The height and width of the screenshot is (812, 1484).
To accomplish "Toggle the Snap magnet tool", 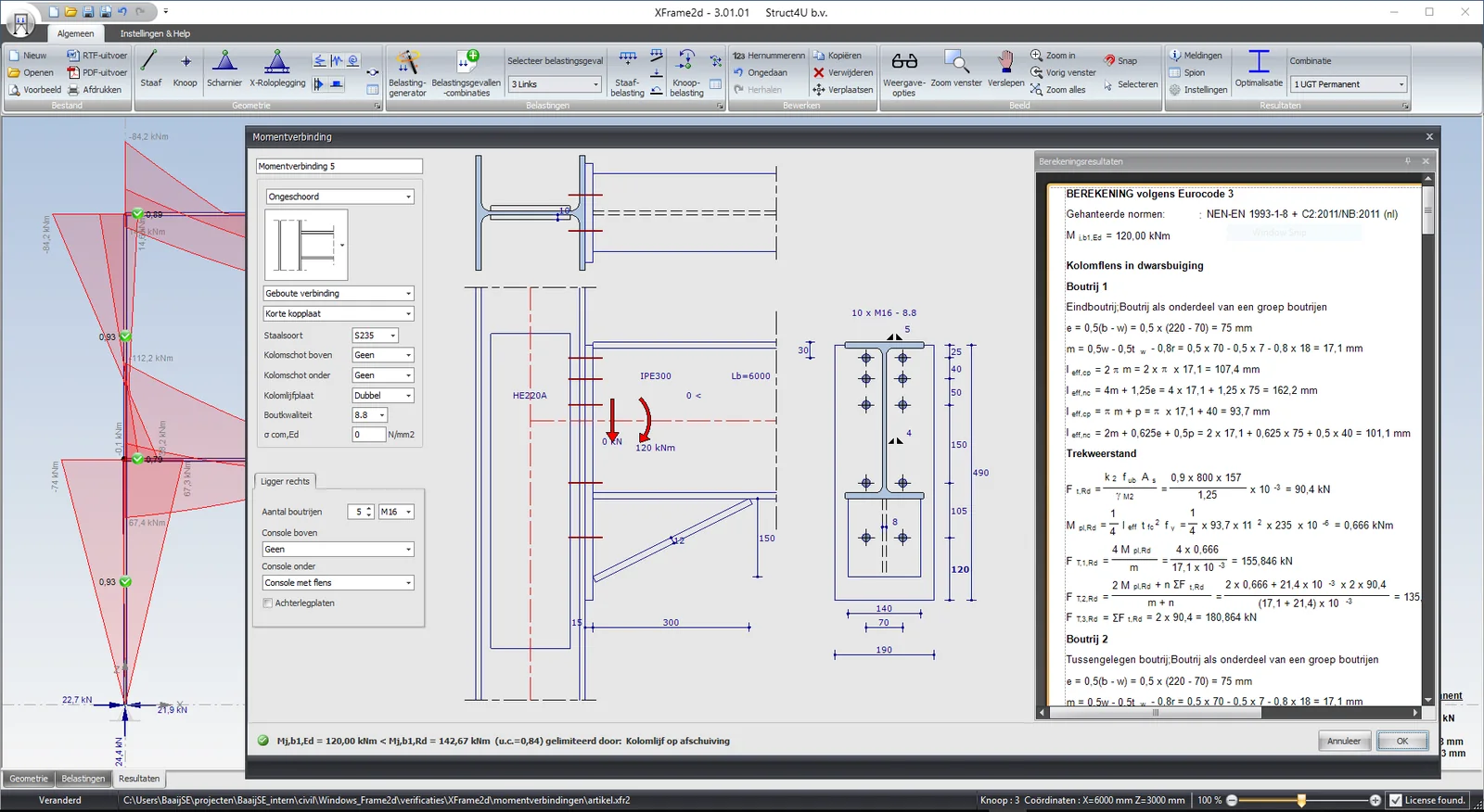I will coord(1119,60).
